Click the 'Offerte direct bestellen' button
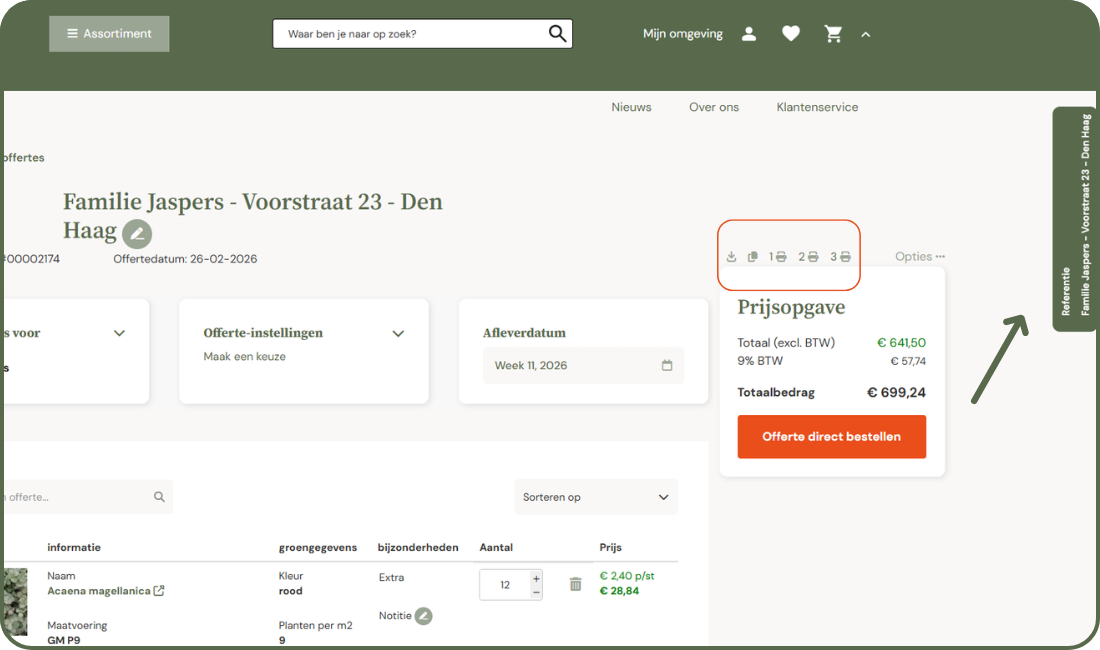 pyautogui.click(x=831, y=437)
